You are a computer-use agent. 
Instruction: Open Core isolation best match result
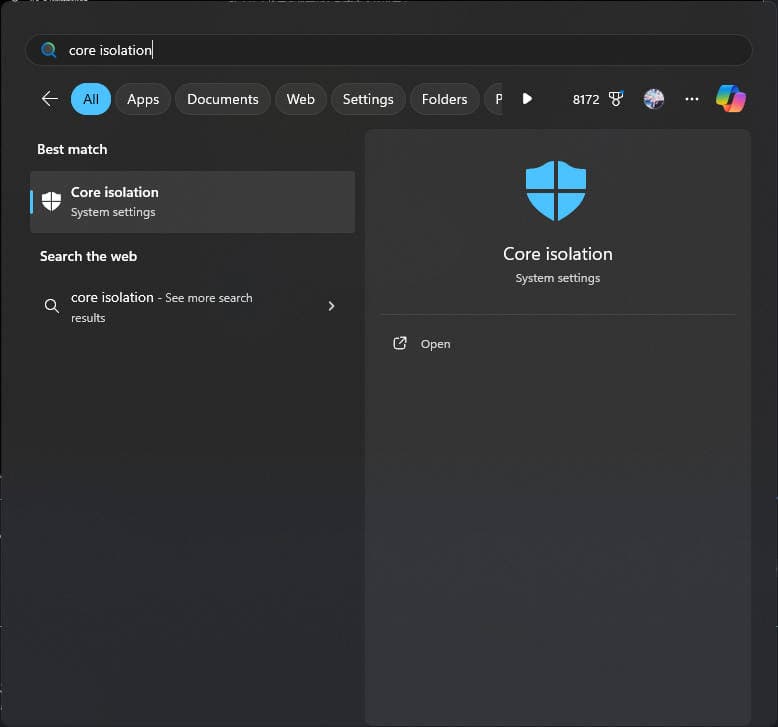[193, 202]
